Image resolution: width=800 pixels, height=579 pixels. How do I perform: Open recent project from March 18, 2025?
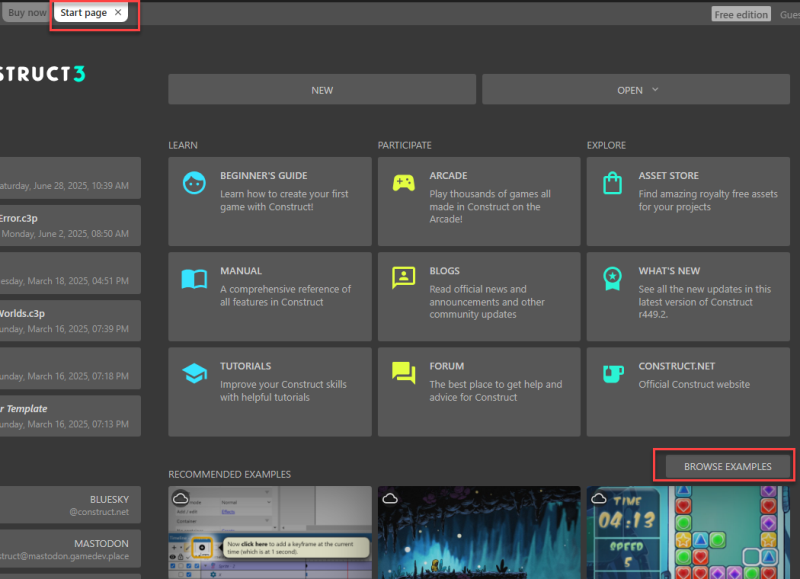click(x=70, y=273)
